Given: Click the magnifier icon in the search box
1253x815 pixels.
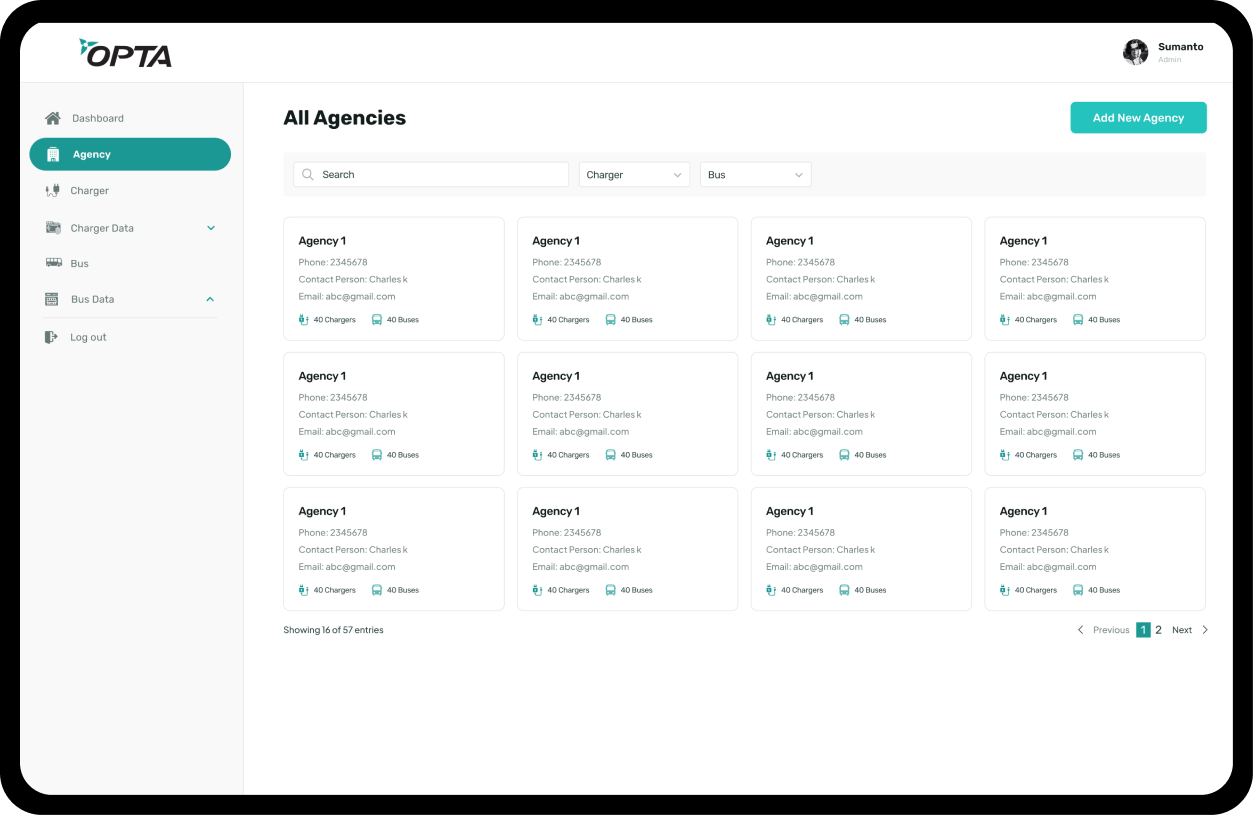Looking at the screenshot, I should (308, 174).
